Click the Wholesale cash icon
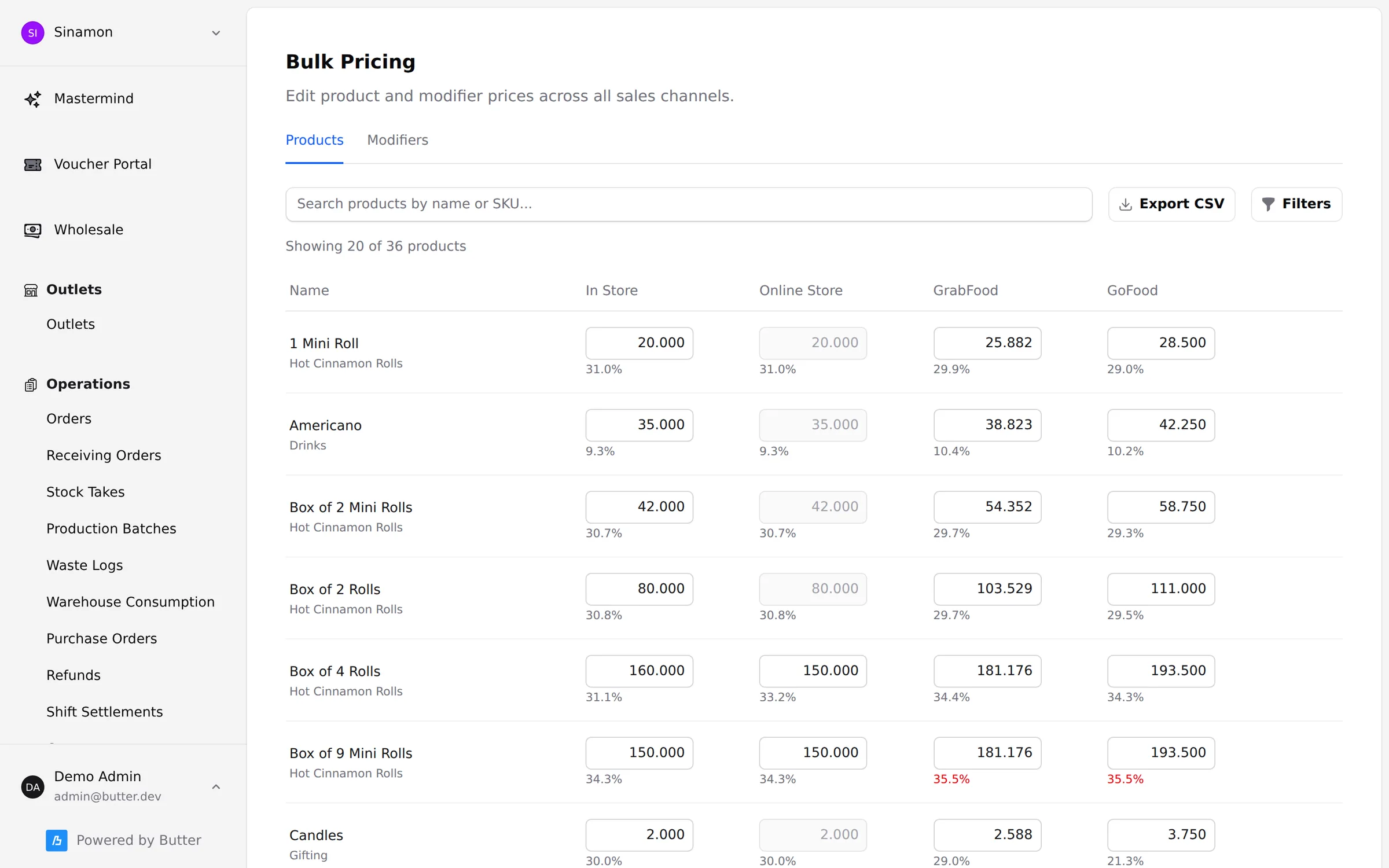 (x=32, y=230)
